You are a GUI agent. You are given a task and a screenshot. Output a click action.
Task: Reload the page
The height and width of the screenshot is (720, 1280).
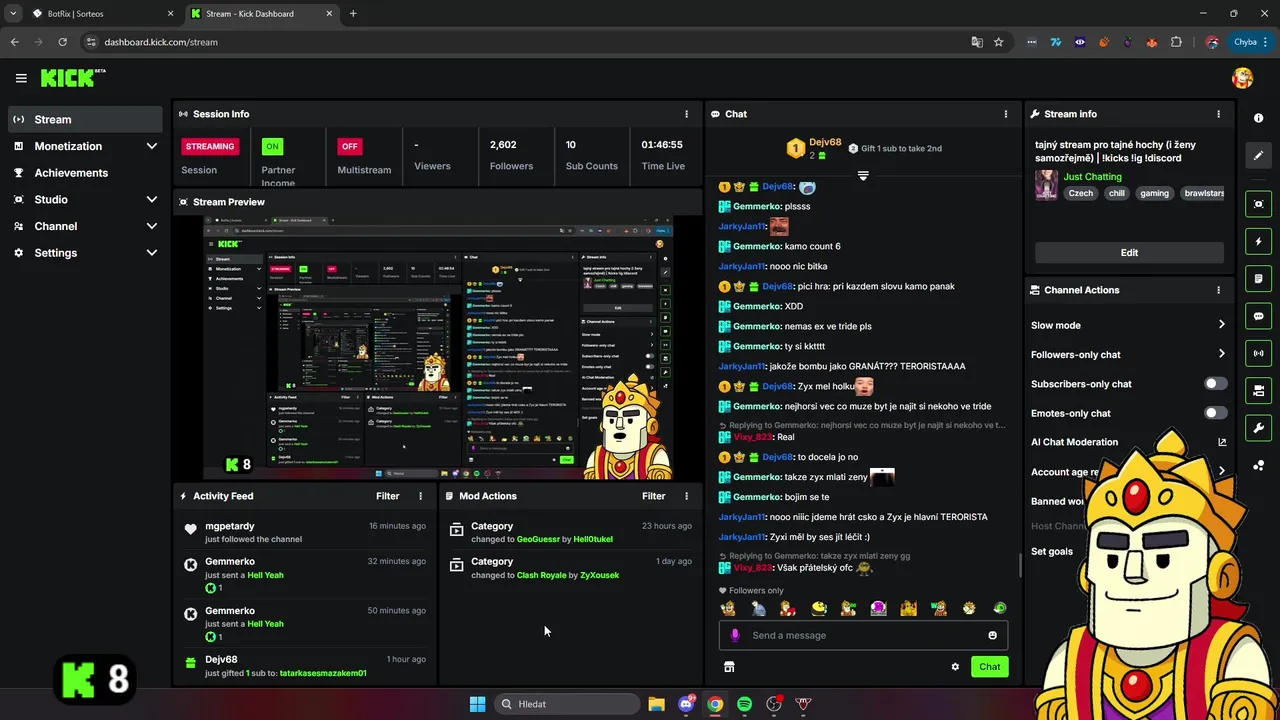click(62, 42)
